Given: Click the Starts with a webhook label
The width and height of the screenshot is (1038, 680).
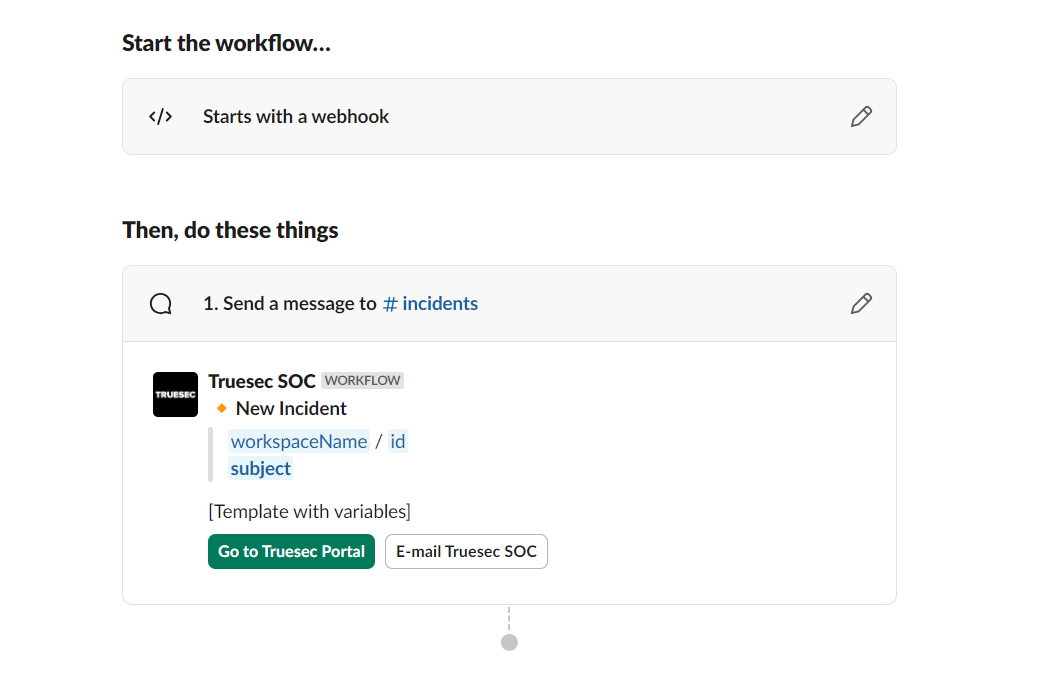Looking at the screenshot, I should click(296, 116).
